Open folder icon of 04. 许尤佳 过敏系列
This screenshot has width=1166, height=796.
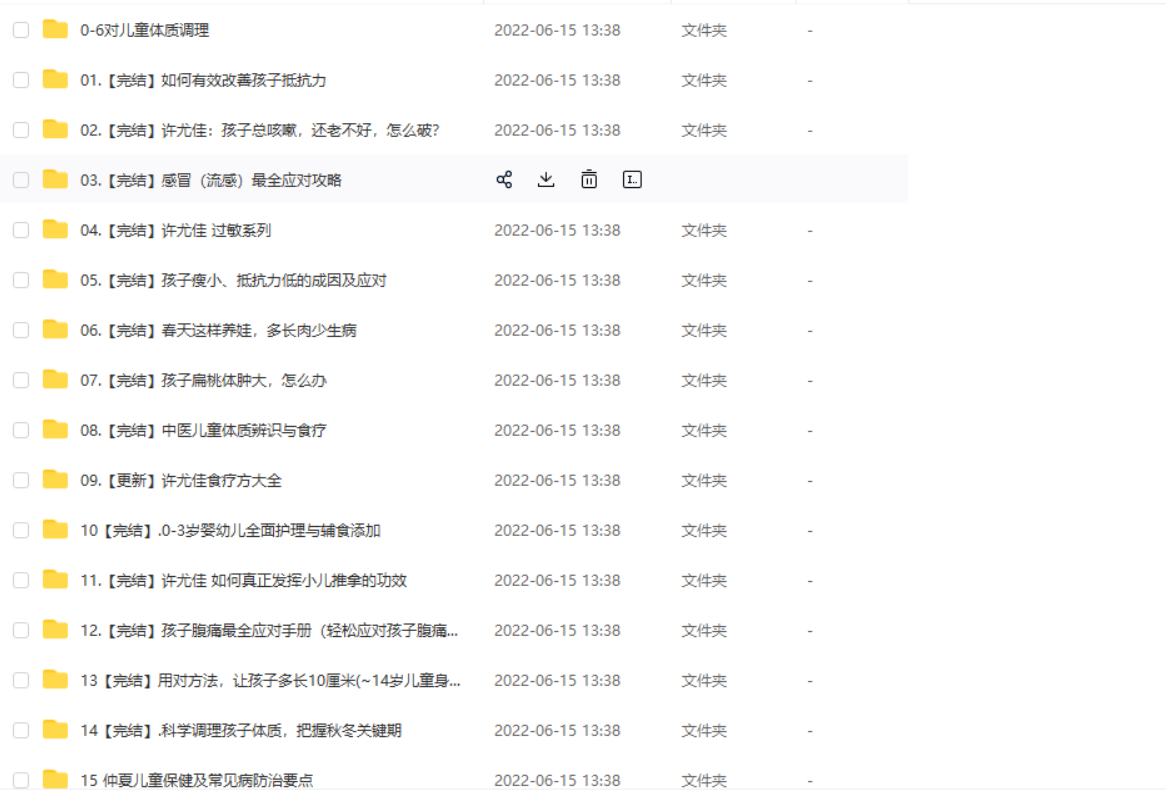[55, 229]
